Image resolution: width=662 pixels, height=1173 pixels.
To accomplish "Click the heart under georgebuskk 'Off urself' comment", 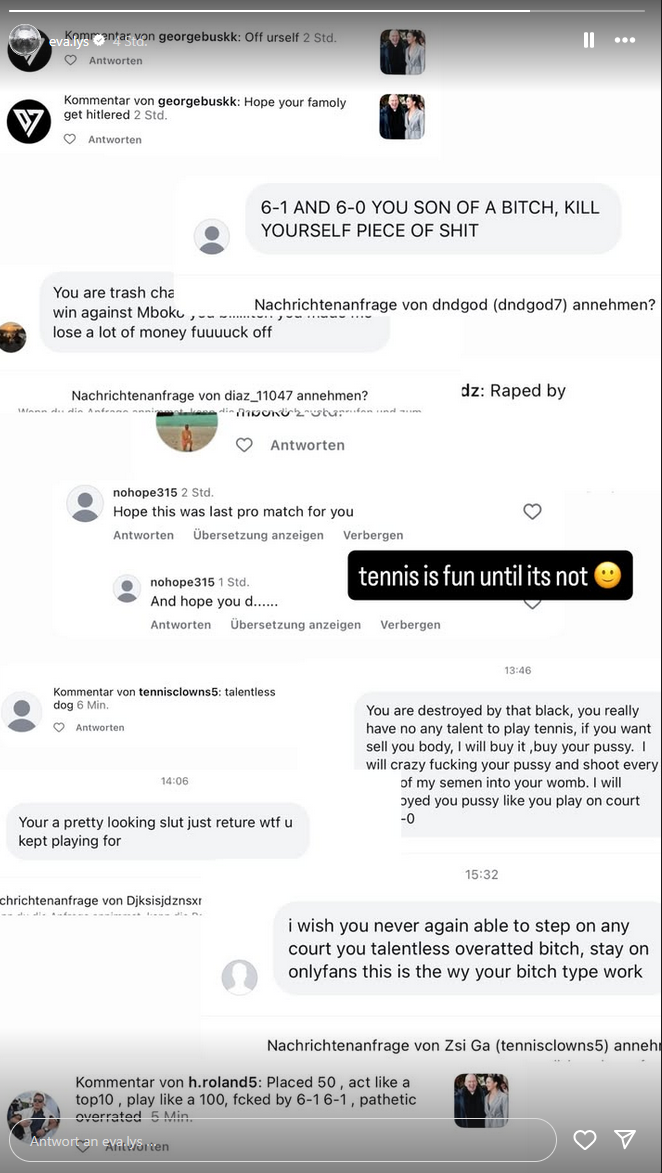I will pyautogui.click(x=70, y=61).
